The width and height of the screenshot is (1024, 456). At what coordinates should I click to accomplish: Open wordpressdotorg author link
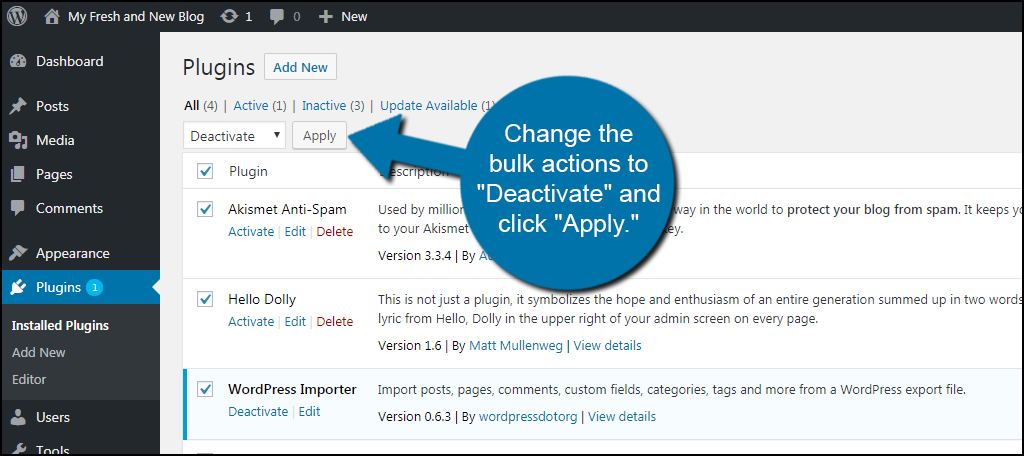528,416
